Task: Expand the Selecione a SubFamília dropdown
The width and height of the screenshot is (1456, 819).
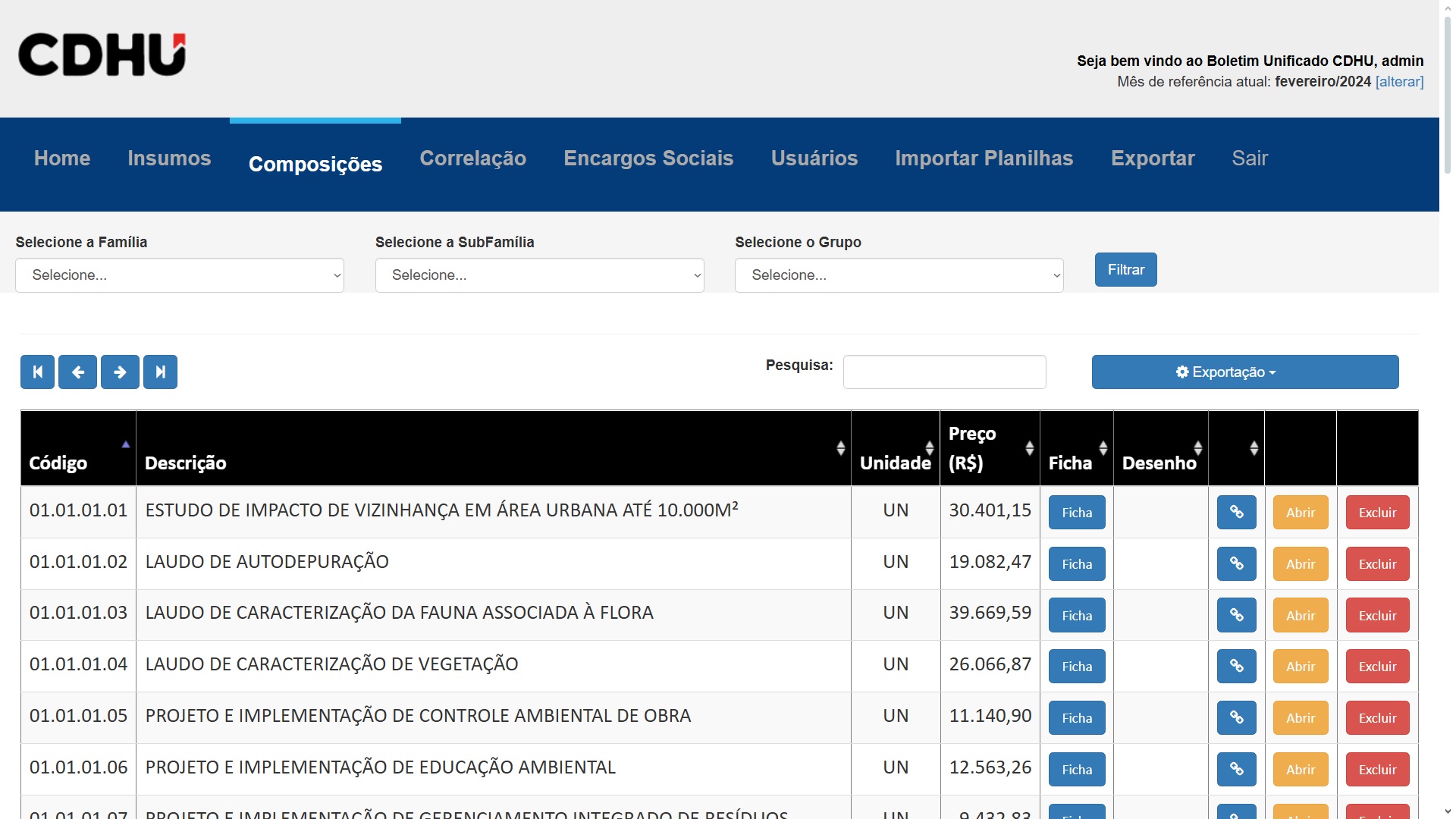Action: (539, 275)
